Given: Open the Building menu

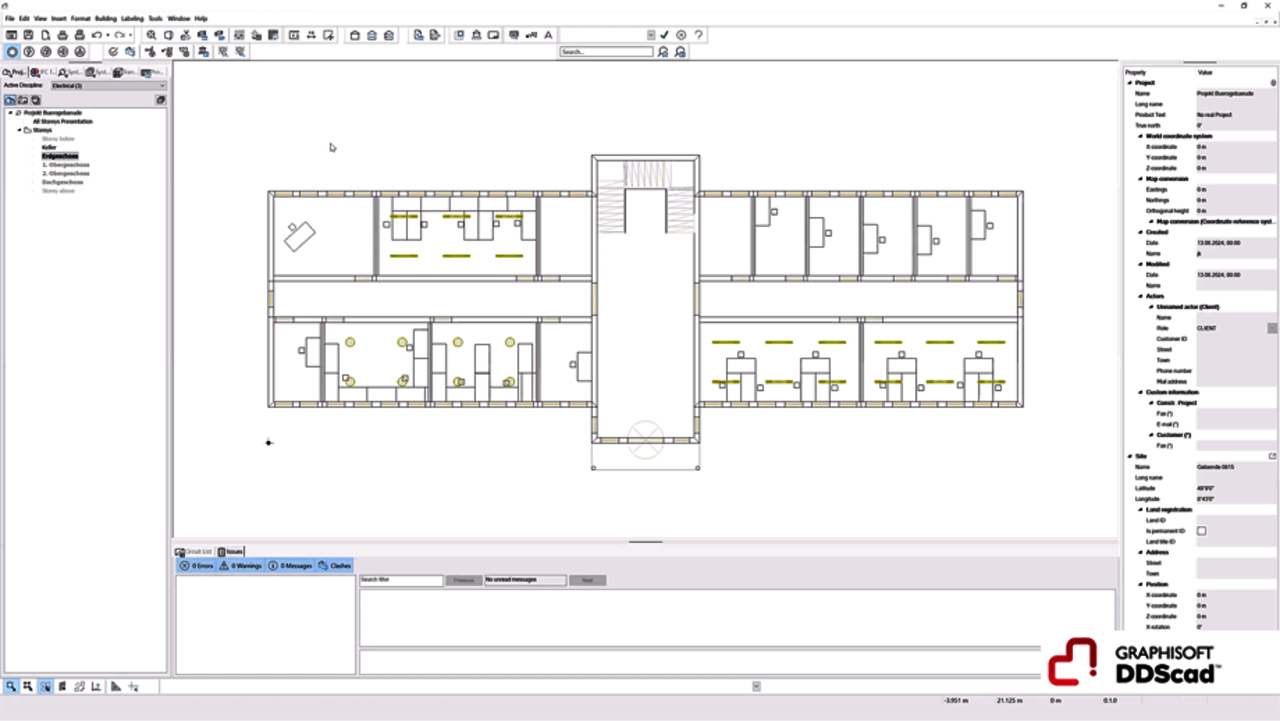Looking at the screenshot, I should pos(105,18).
